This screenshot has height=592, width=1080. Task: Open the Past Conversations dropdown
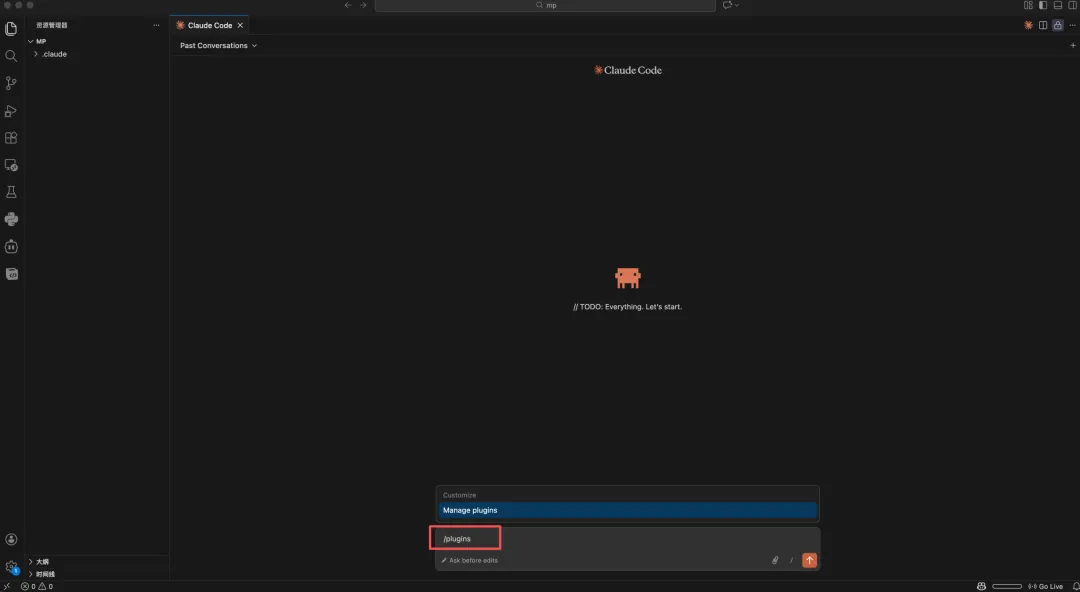pos(218,45)
